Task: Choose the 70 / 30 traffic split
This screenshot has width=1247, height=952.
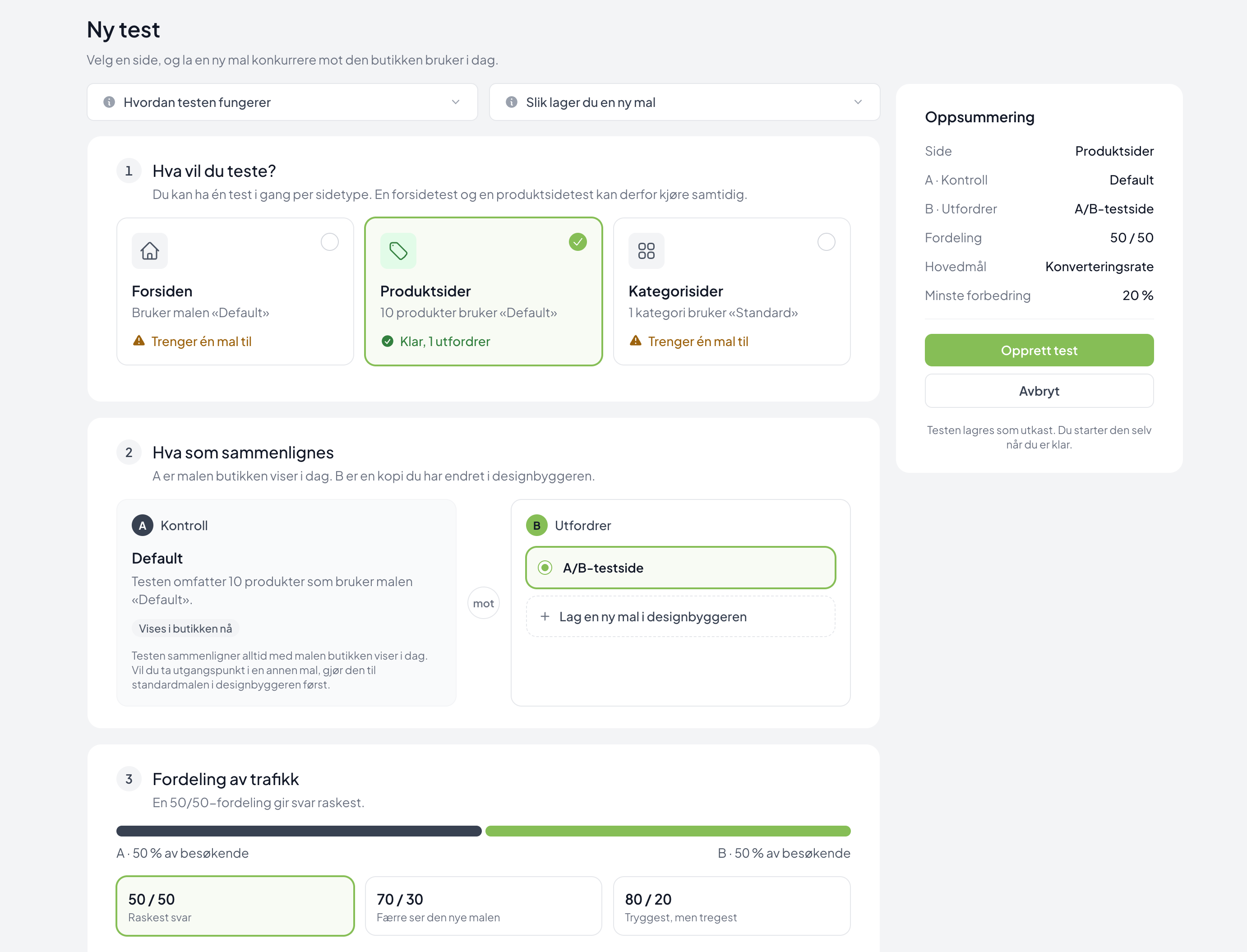Action: coord(483,906)
